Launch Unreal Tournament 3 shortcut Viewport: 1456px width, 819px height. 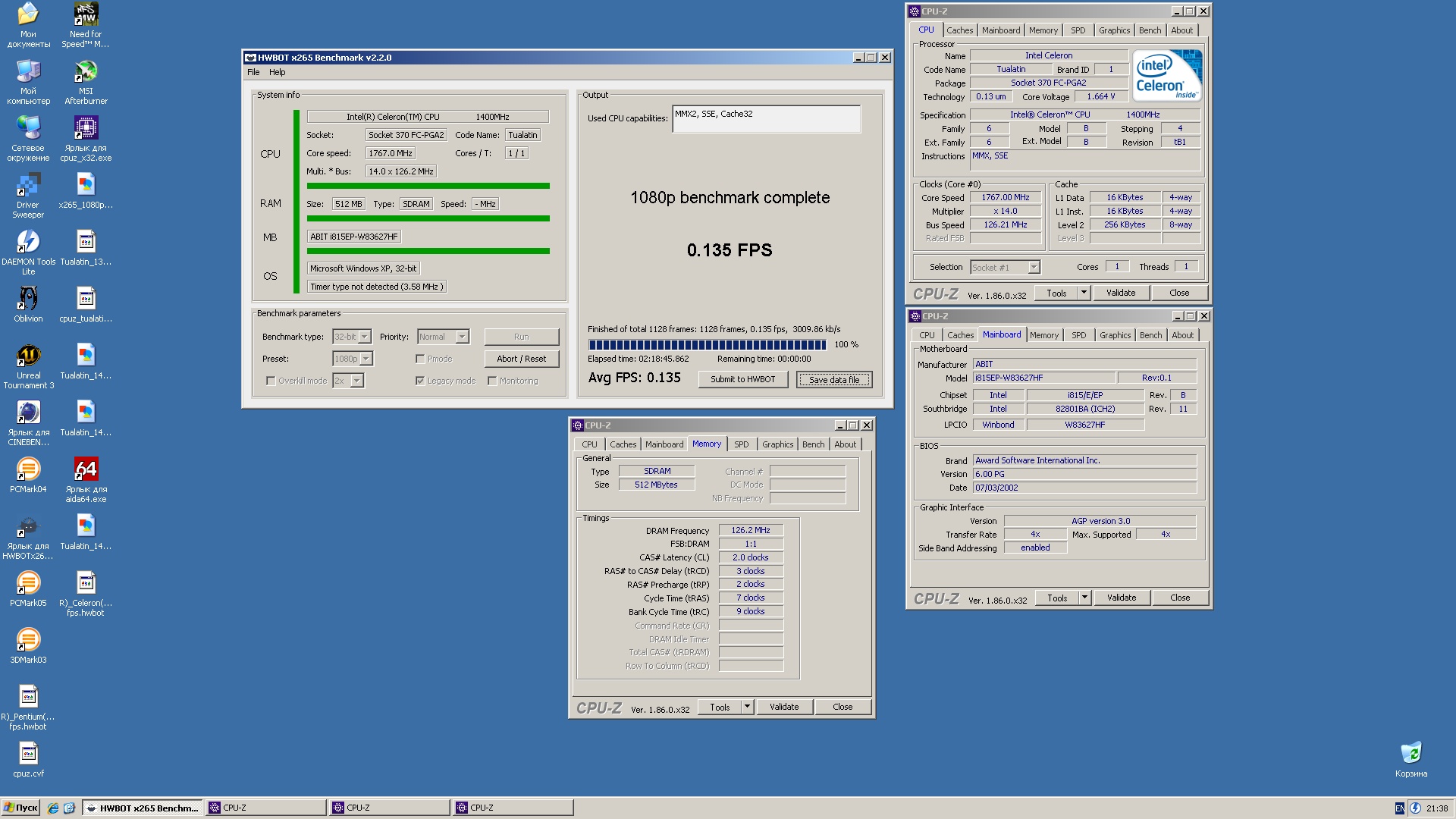pyautogui.click(x=28, y=366)
